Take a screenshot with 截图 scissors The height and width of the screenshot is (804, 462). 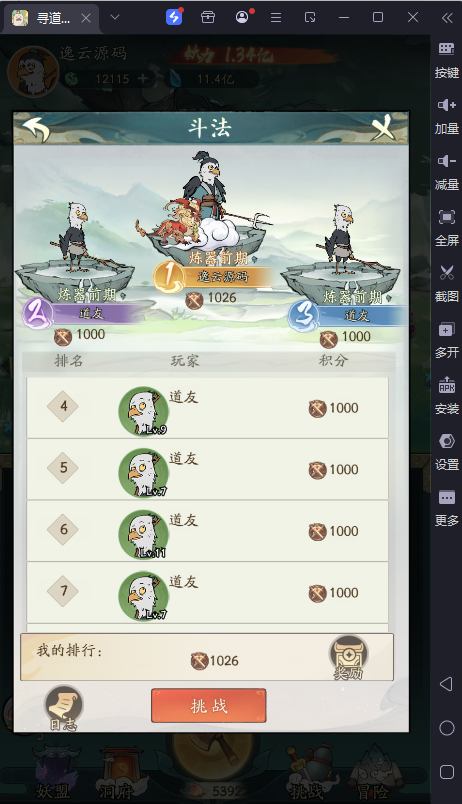(447, 284)
